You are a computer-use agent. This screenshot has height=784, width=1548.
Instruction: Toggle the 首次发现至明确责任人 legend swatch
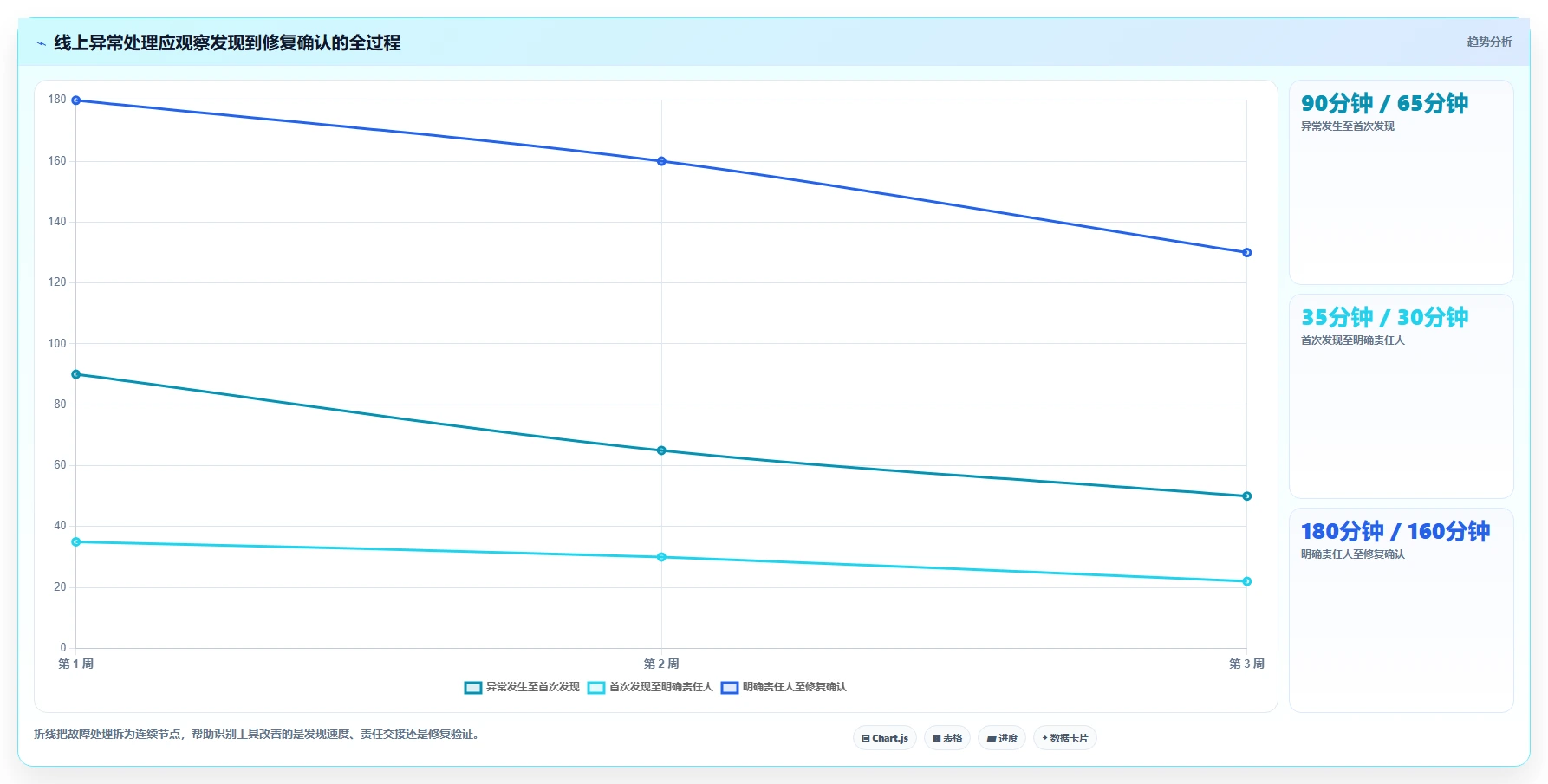coord(596,688)
